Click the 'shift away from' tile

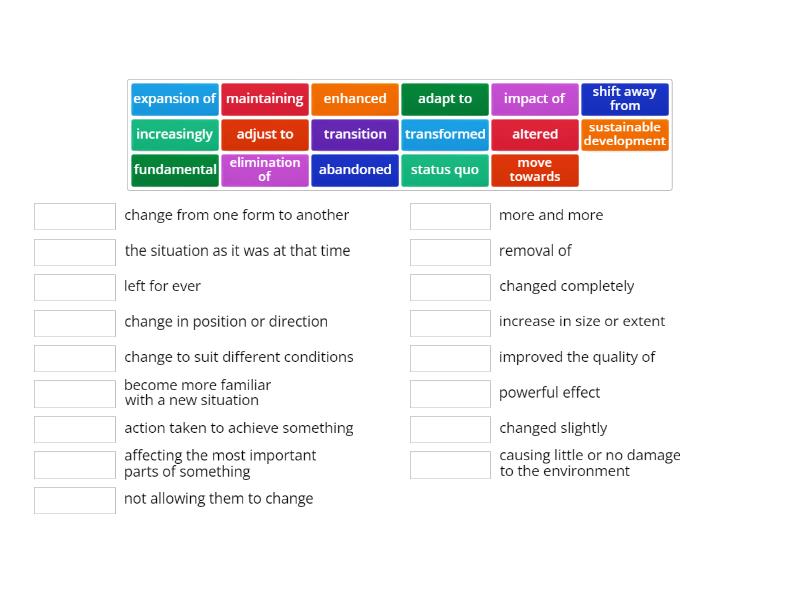(625, 99)
